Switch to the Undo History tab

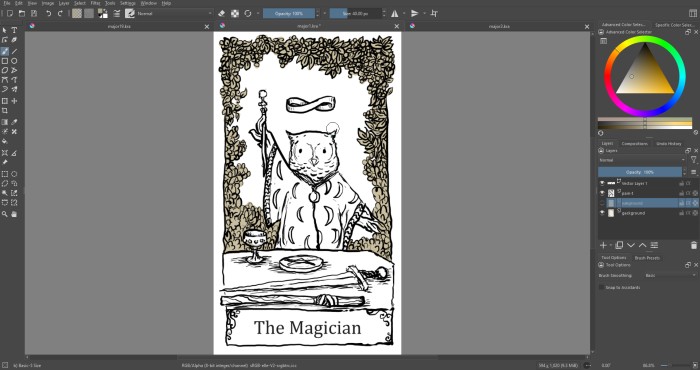[x=668, y=144]
